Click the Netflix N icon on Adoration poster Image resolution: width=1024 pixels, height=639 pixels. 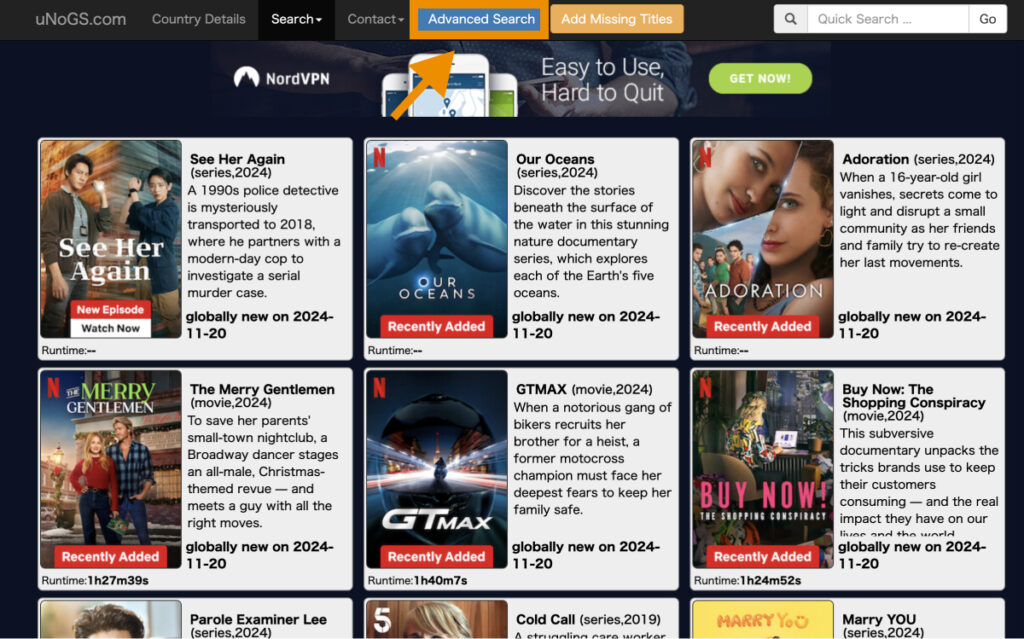705,157
